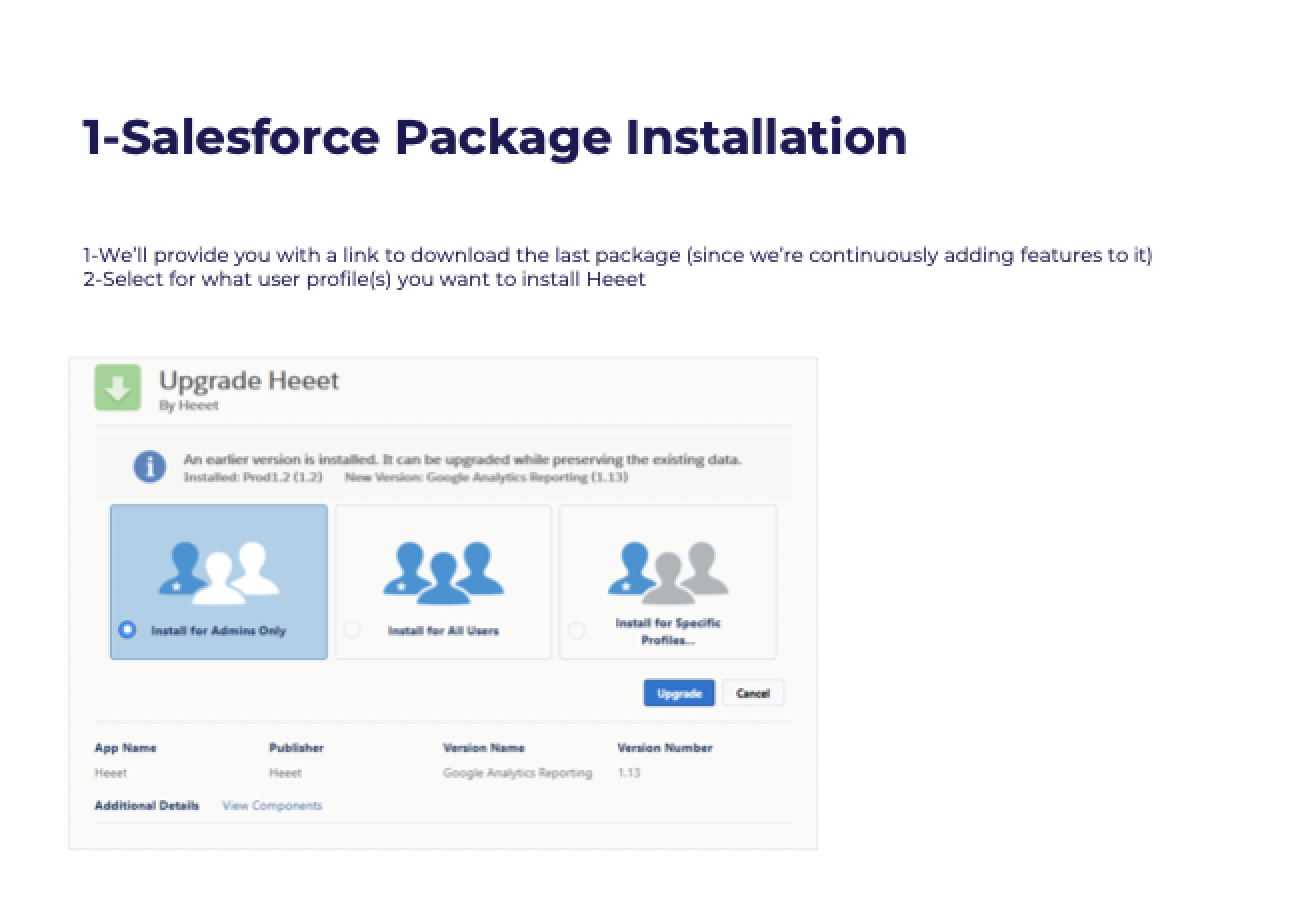Click the App Name column header
Image resolution: width=1296 pixels, height=922 pixels.
tap(125, 748)
